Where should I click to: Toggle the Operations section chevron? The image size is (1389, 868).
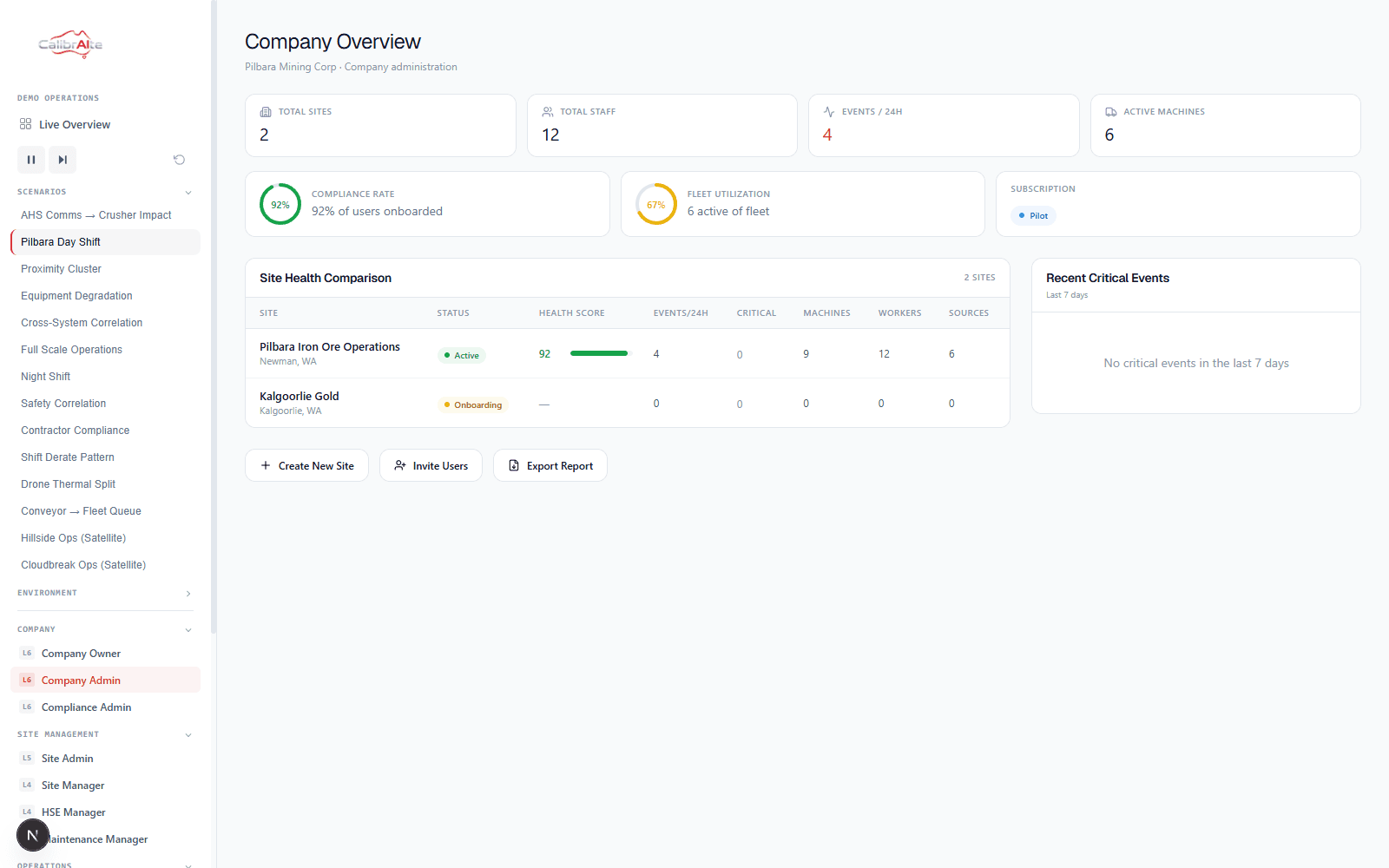[x=188, y=865]
